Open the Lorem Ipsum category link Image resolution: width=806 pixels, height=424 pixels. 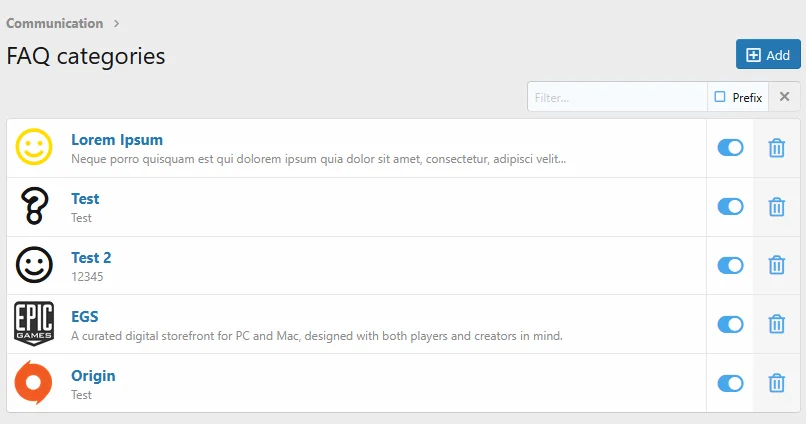(x=117, y=140)
